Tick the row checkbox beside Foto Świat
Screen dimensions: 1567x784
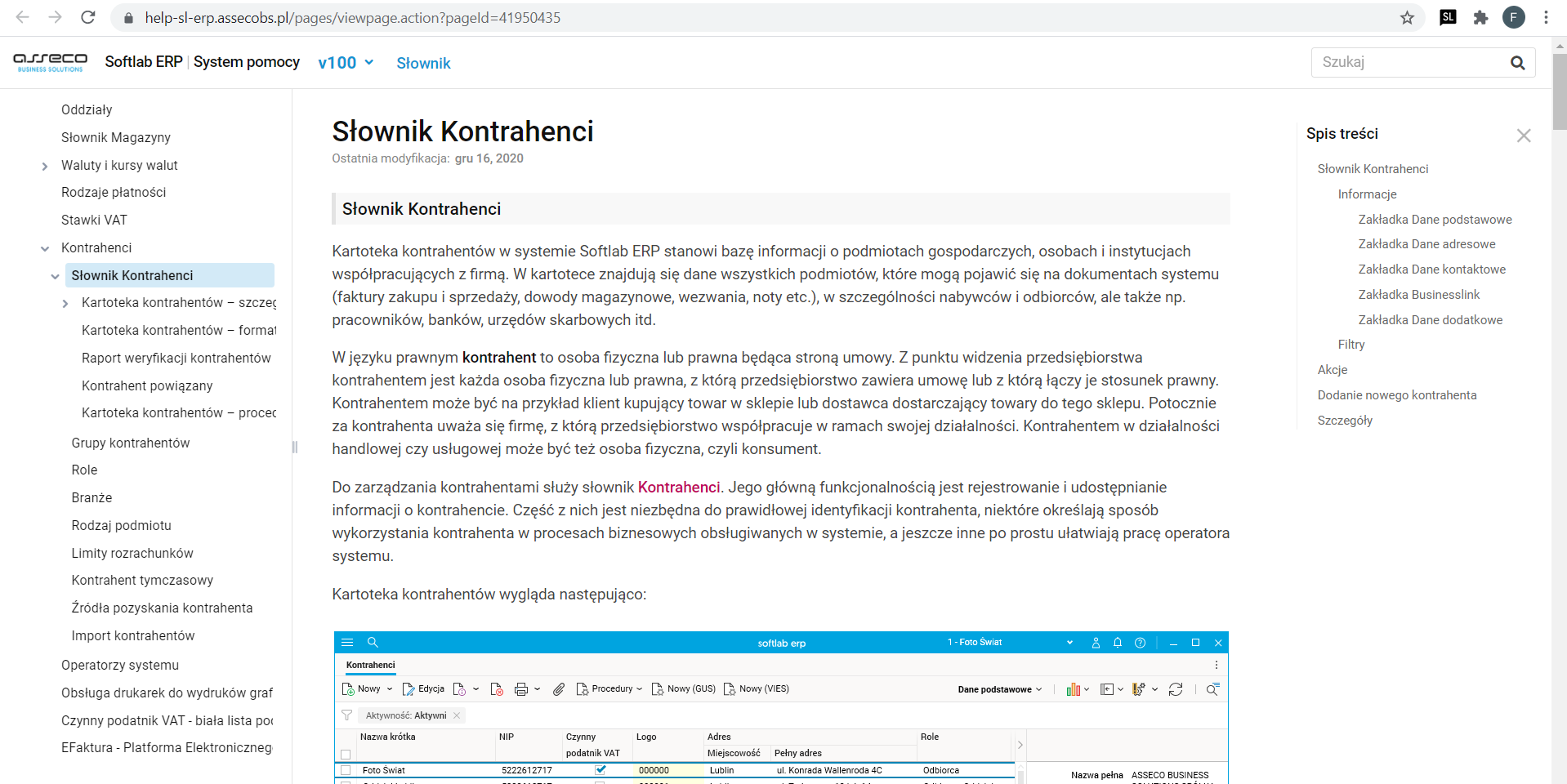click(346, 770)
